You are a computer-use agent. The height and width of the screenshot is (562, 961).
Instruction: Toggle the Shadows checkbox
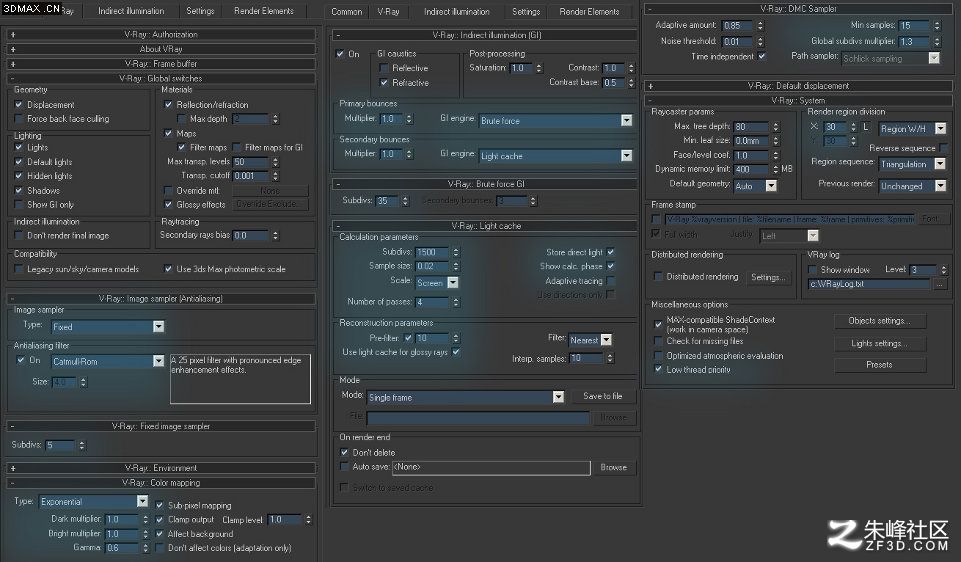pyautogui.click(x=19, y=191)
